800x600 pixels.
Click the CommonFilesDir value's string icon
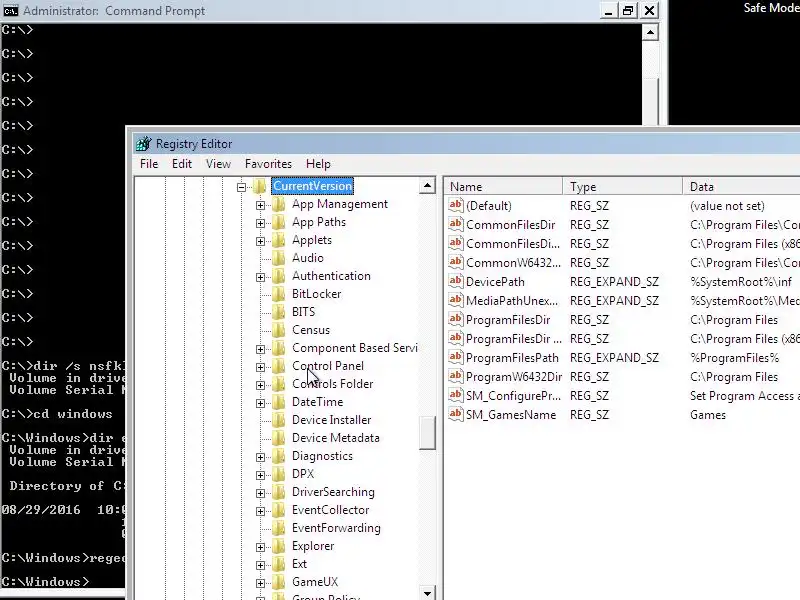pyautogui.click(x=456, y=224)
